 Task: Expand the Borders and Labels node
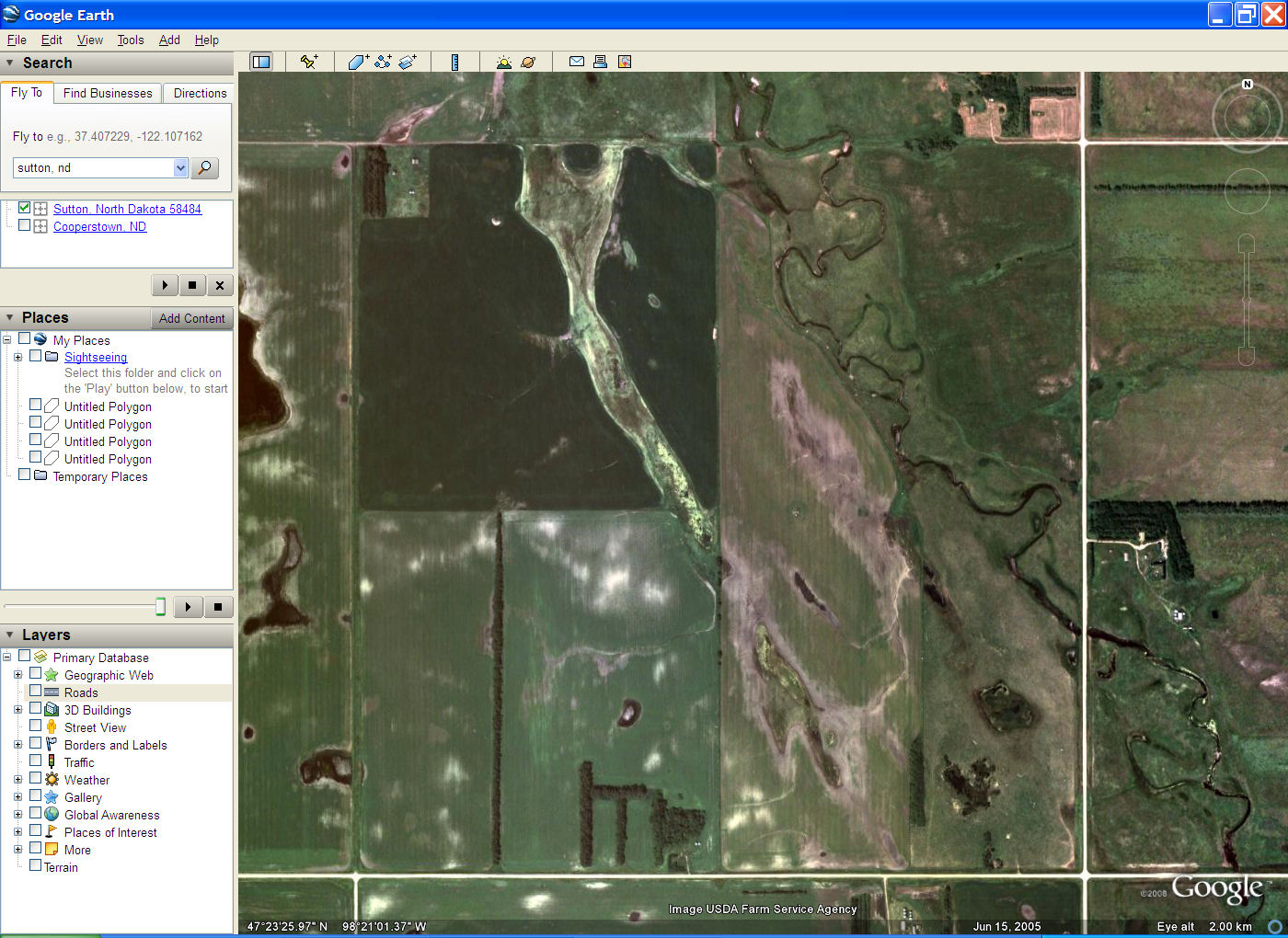[x=17, y=745]
